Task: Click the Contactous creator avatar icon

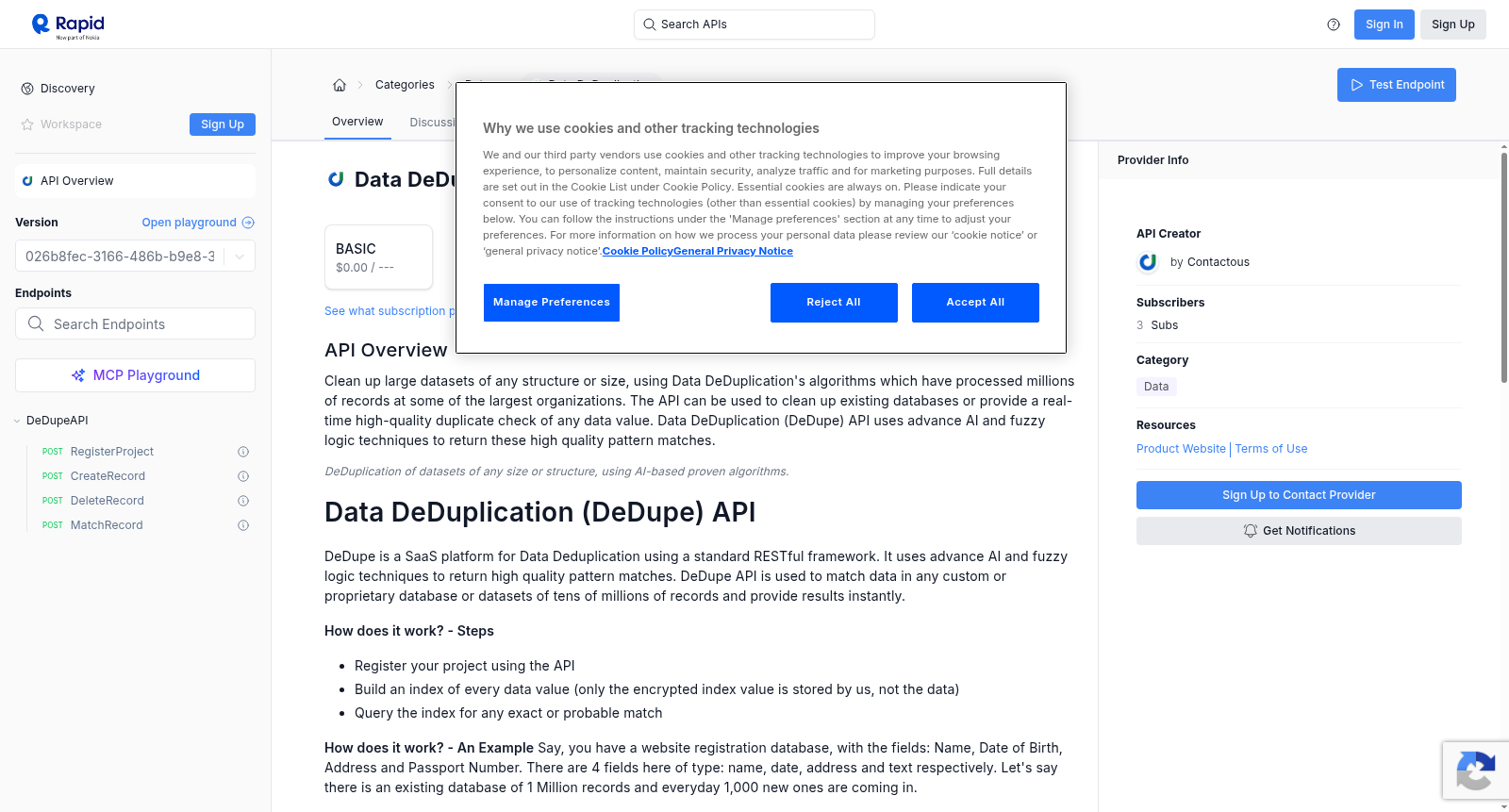Action: tap(1148, 262)
